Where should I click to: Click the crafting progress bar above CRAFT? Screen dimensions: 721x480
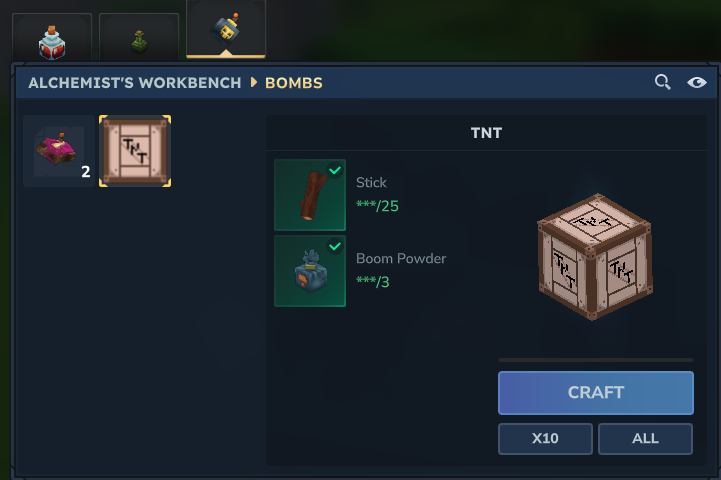596,360
